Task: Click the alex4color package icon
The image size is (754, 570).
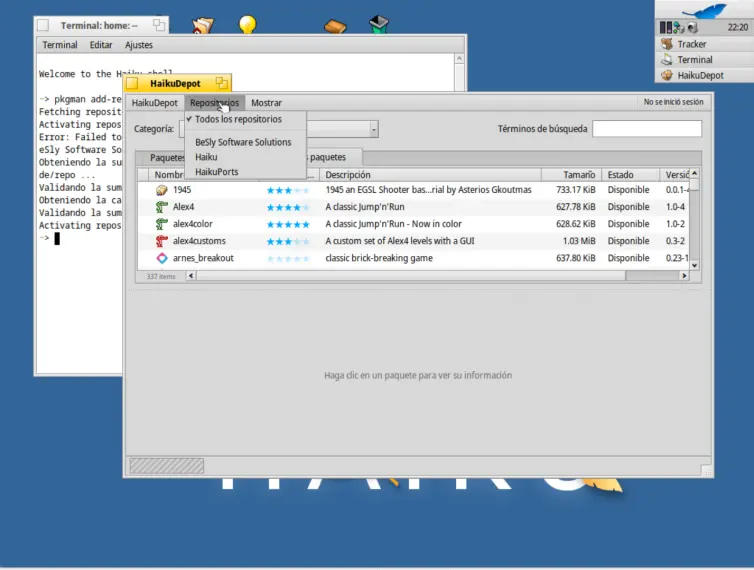Action: [162, 224]
